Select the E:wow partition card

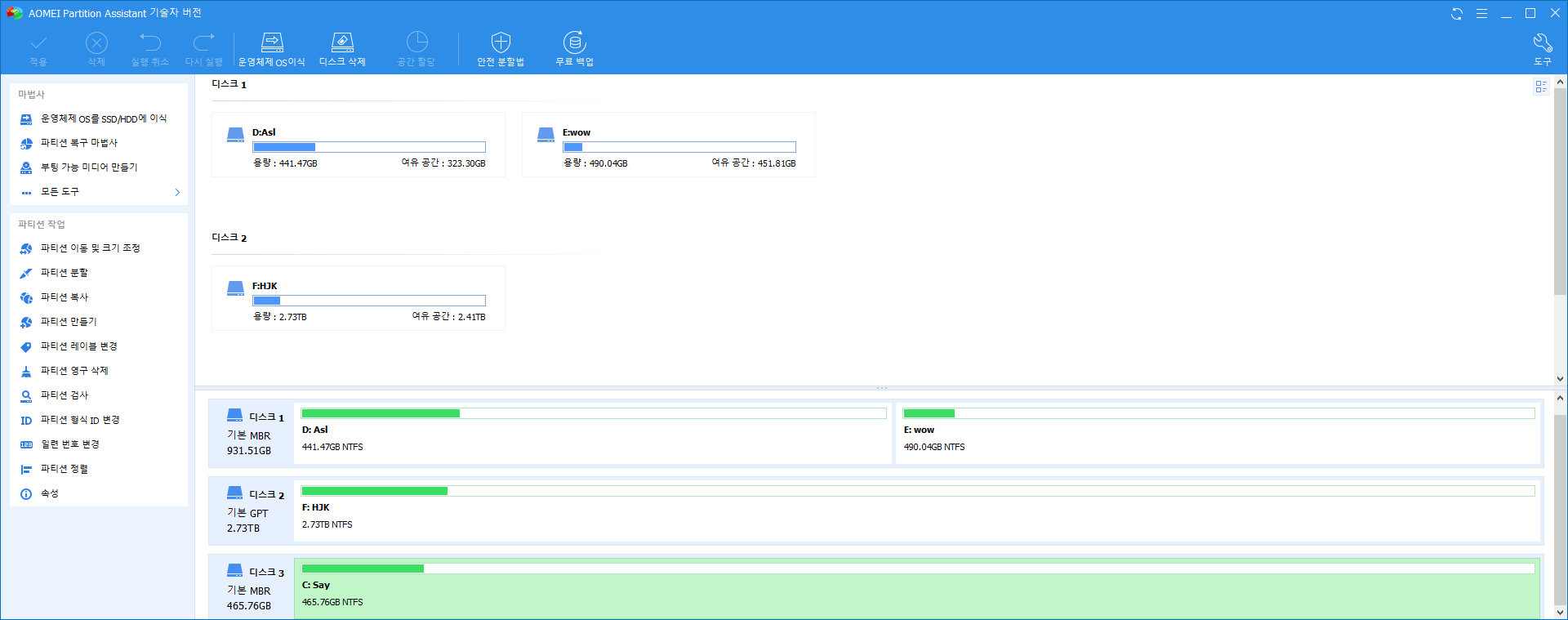669,145
